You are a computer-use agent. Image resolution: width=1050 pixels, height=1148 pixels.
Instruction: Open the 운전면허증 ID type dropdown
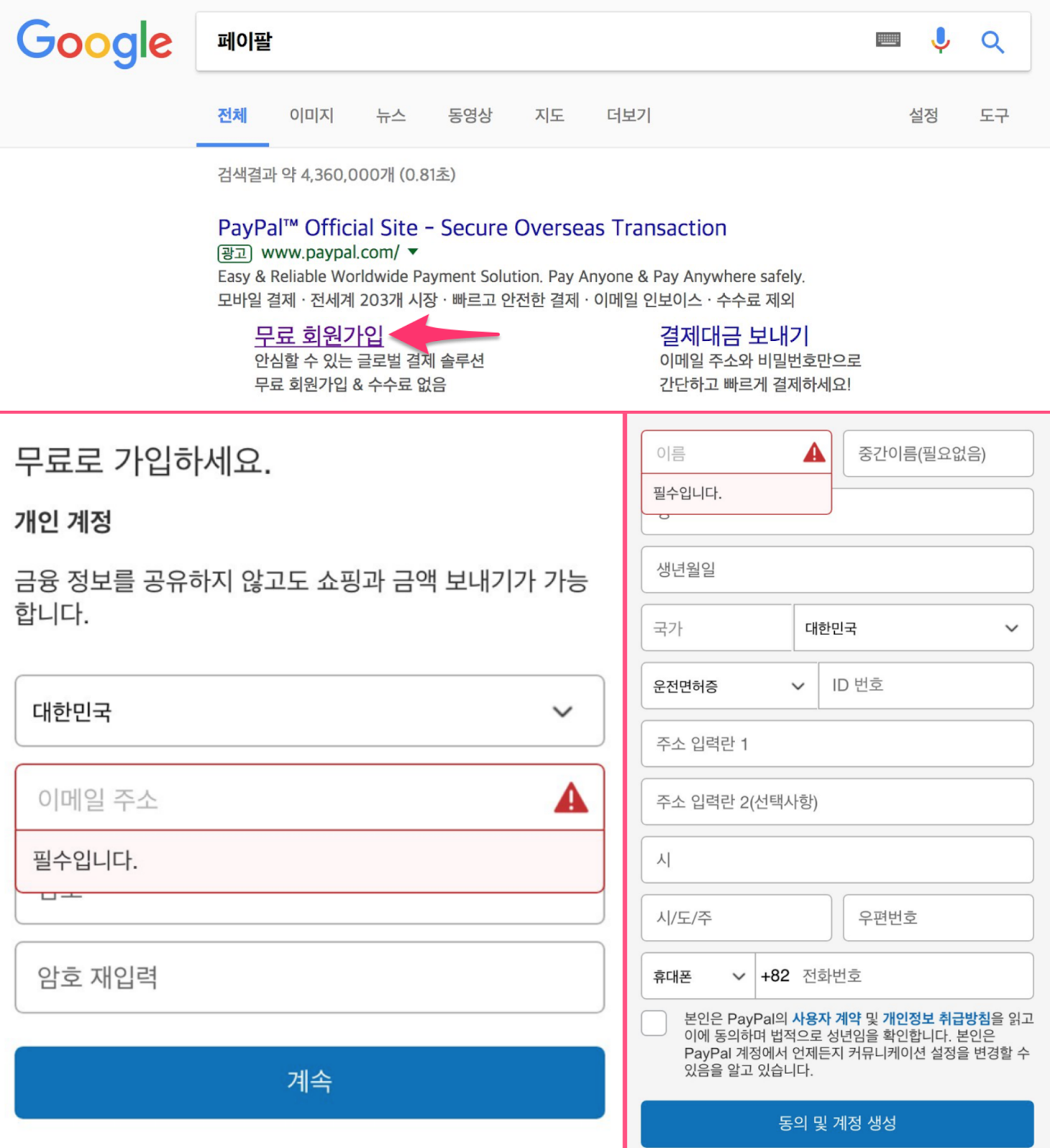[729, 686]
